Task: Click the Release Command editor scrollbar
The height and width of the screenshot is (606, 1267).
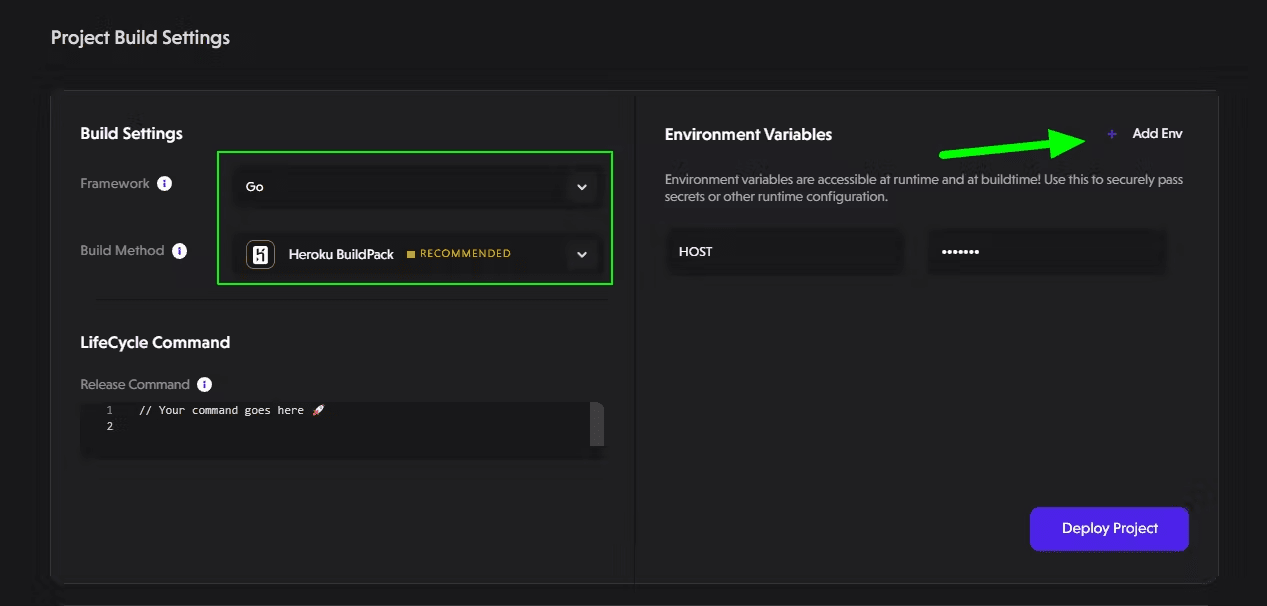Action: (597, 424)
